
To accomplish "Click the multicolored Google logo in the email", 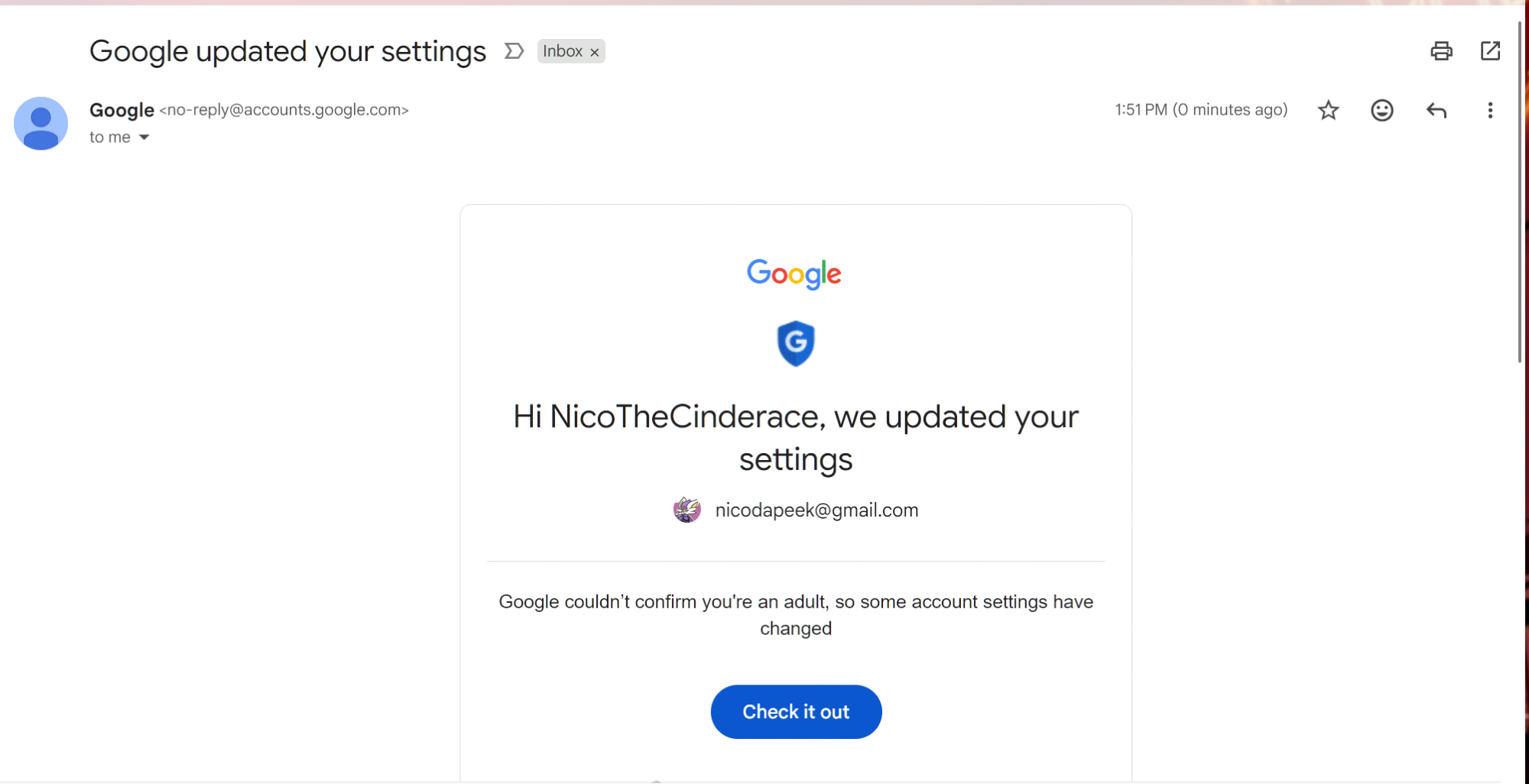I will 794,274.
